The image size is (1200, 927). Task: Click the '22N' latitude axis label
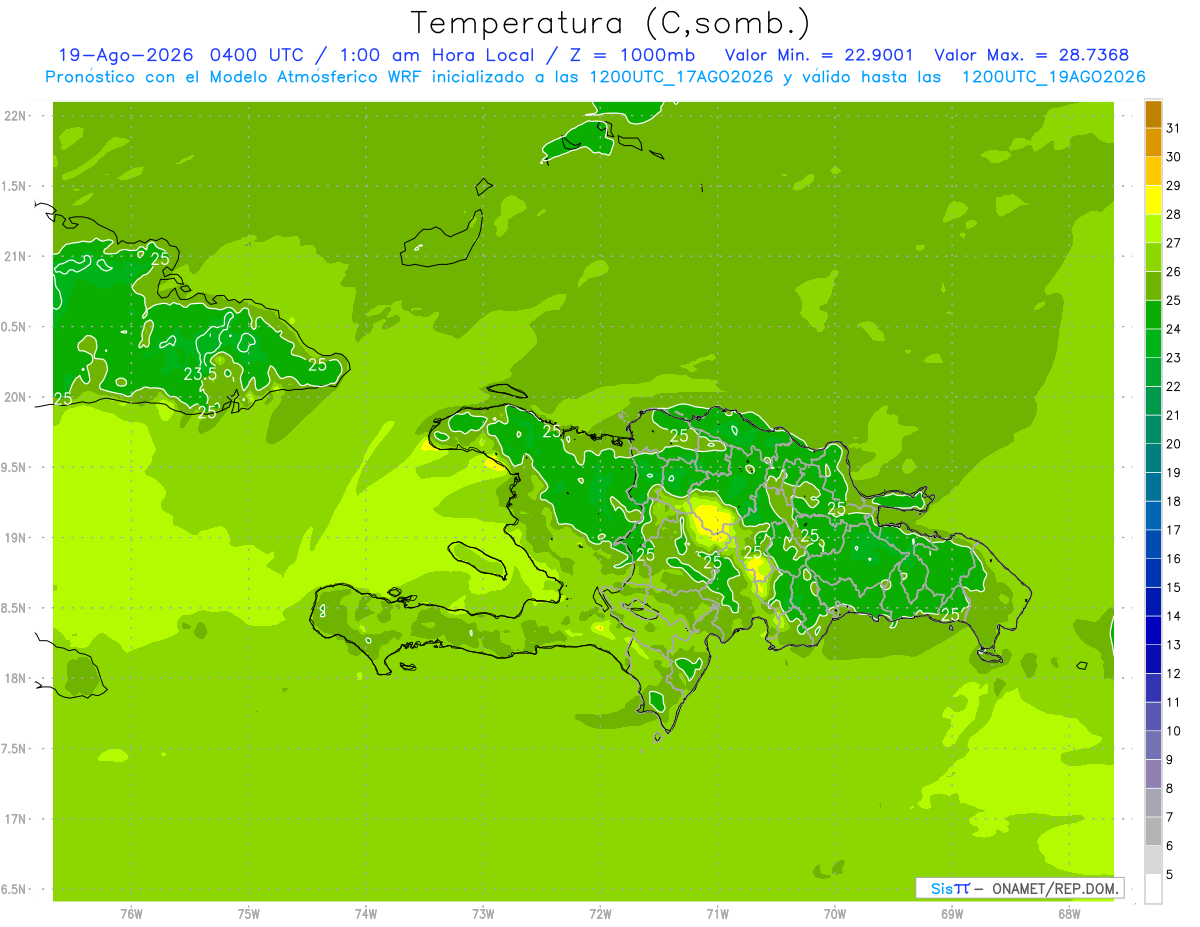click(x=15, y=115)
